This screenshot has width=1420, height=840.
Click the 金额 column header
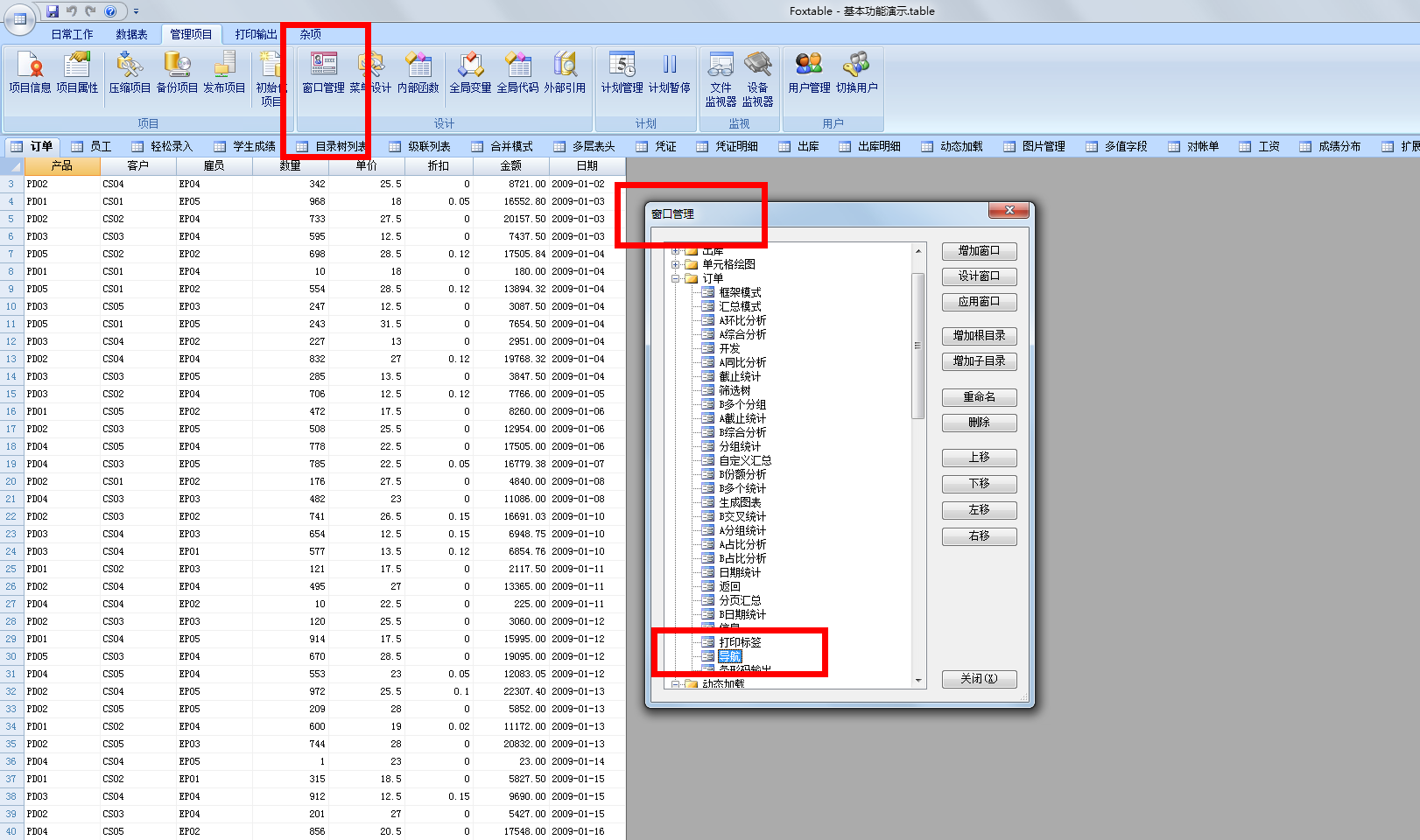pos(511,165)
